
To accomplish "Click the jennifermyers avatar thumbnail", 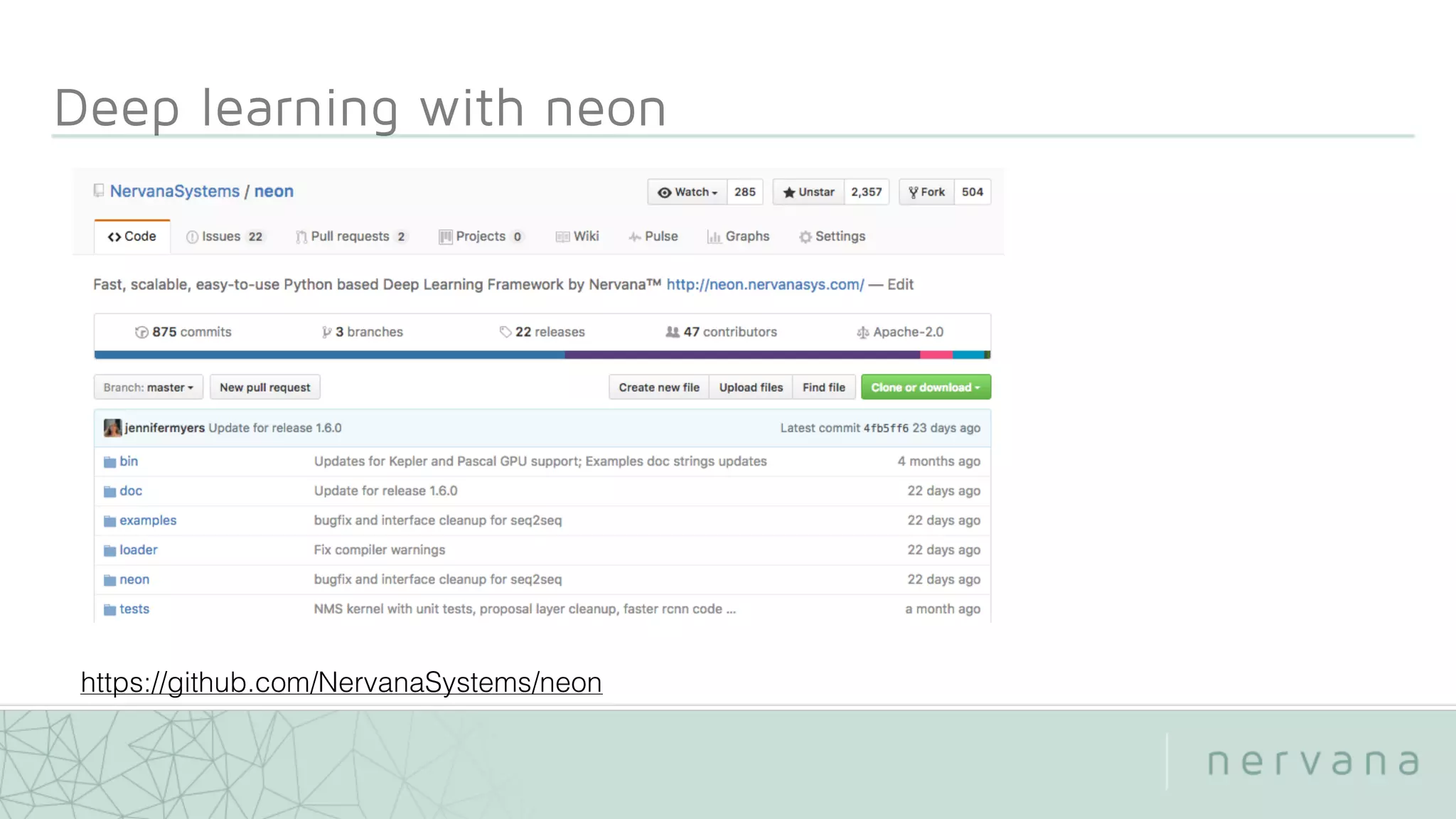I will 112,427.
